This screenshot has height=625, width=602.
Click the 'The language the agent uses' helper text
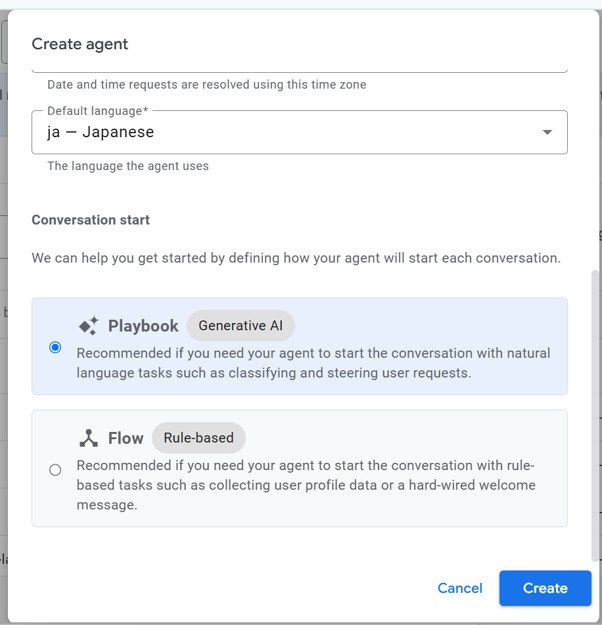pyautogui.click(x=128, y=166)
